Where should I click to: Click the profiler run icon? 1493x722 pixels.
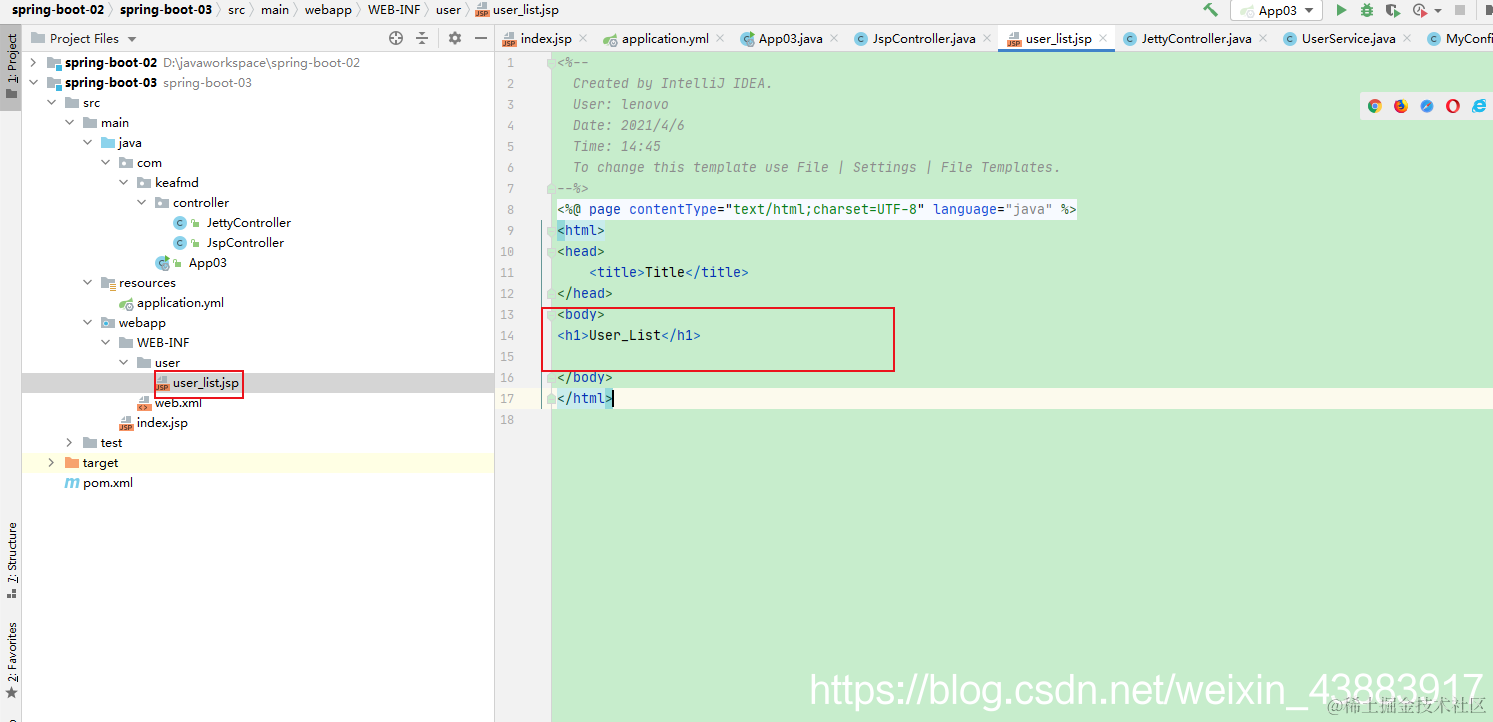coord(1420,10)
